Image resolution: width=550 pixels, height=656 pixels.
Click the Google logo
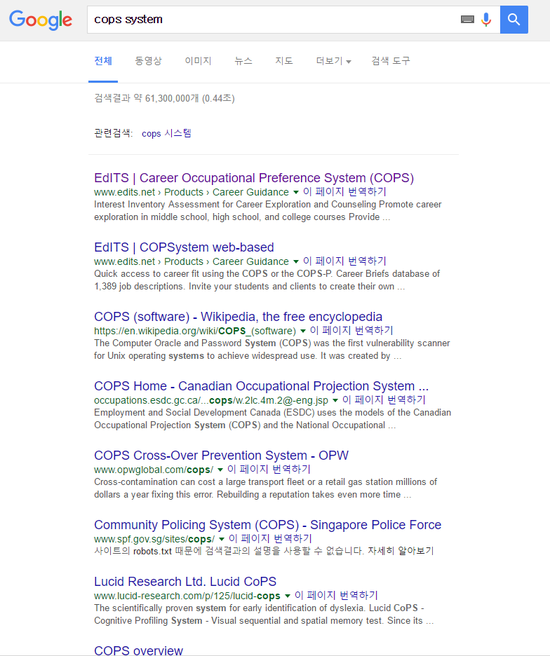[41, 20]
